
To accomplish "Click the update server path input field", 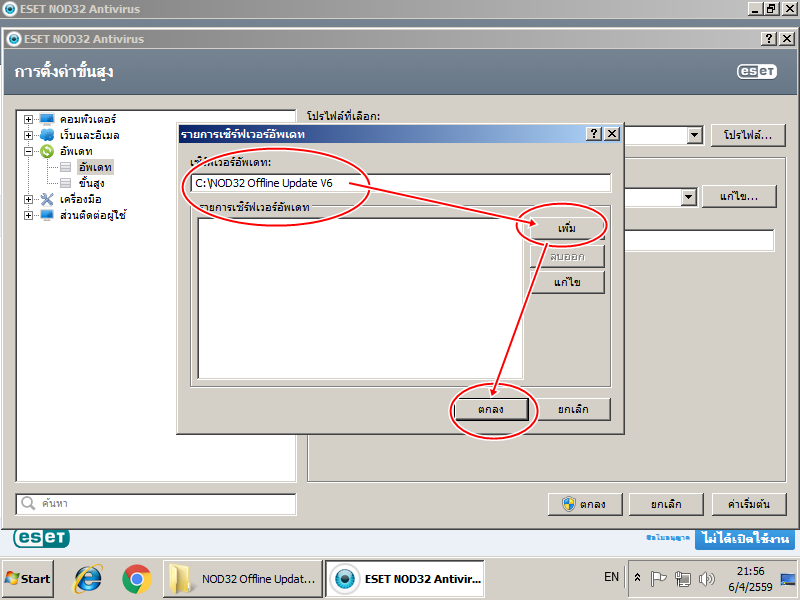I will point(401,183).
